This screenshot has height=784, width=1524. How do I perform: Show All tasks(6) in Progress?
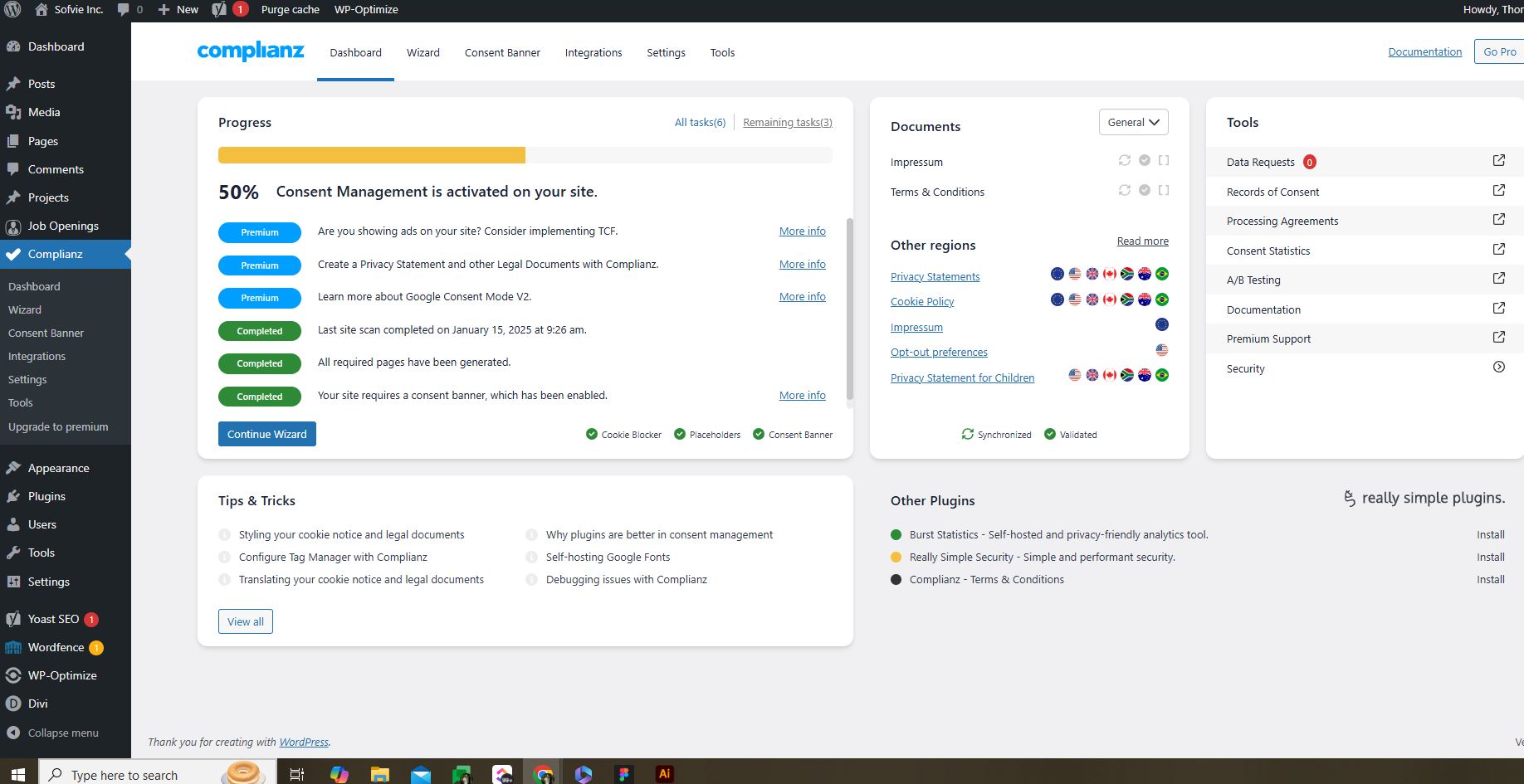[x=700, y=122]
